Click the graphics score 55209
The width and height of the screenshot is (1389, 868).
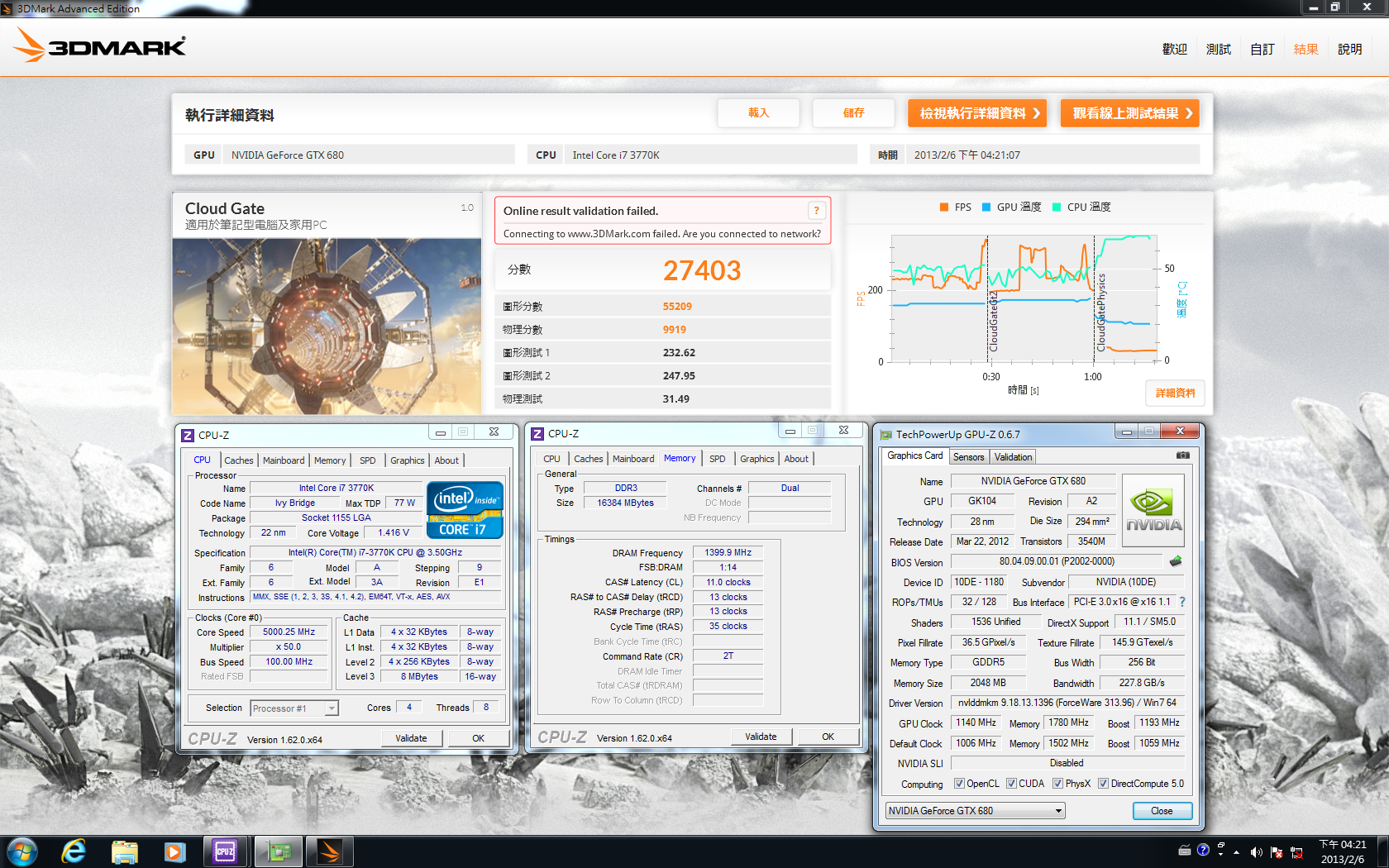coord(677,307)
